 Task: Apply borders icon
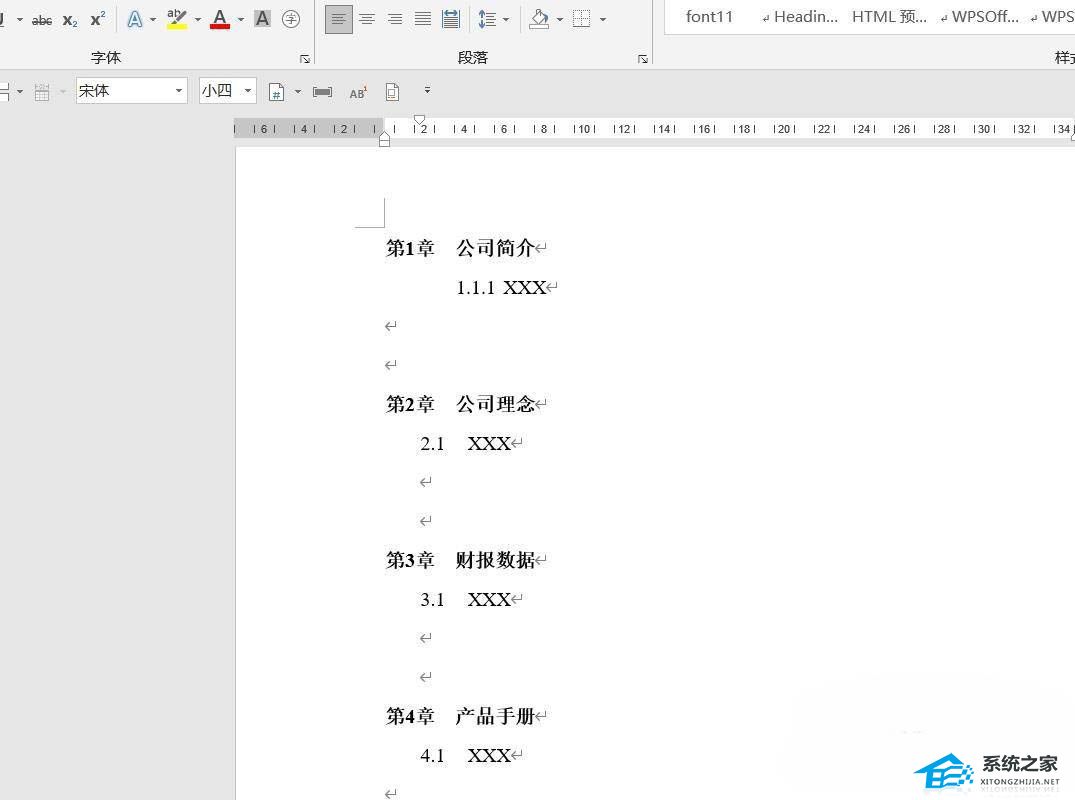click(x=581, y=19)
